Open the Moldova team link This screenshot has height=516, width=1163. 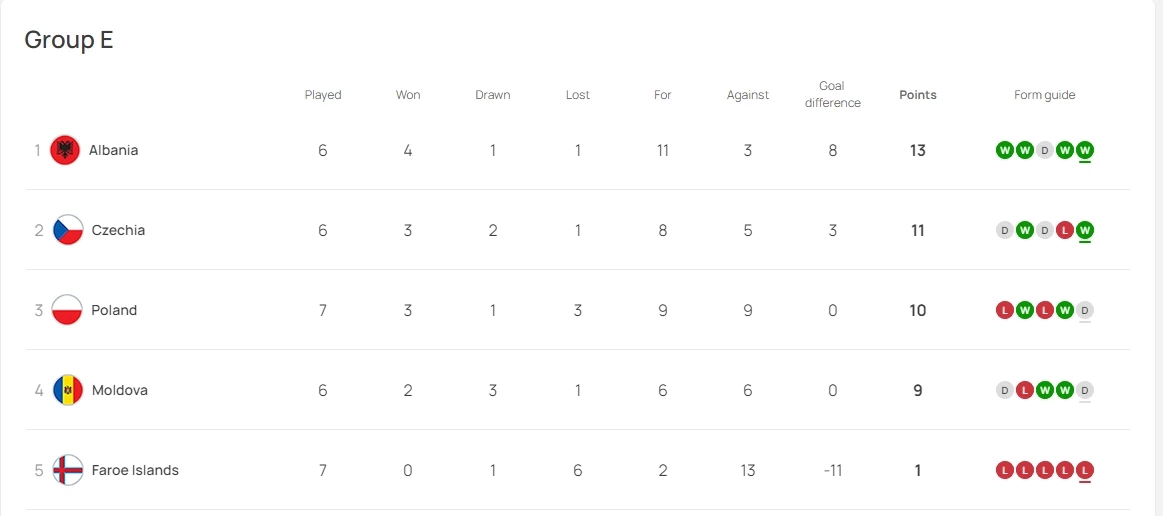pyautogui.click(x=119, y=390)
